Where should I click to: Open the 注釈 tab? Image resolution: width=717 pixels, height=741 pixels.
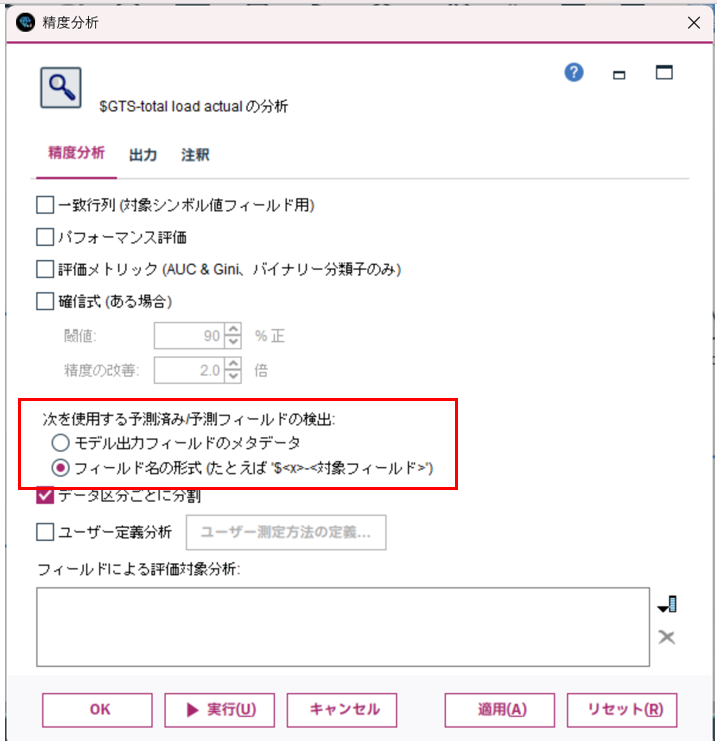tap(195, 155)
